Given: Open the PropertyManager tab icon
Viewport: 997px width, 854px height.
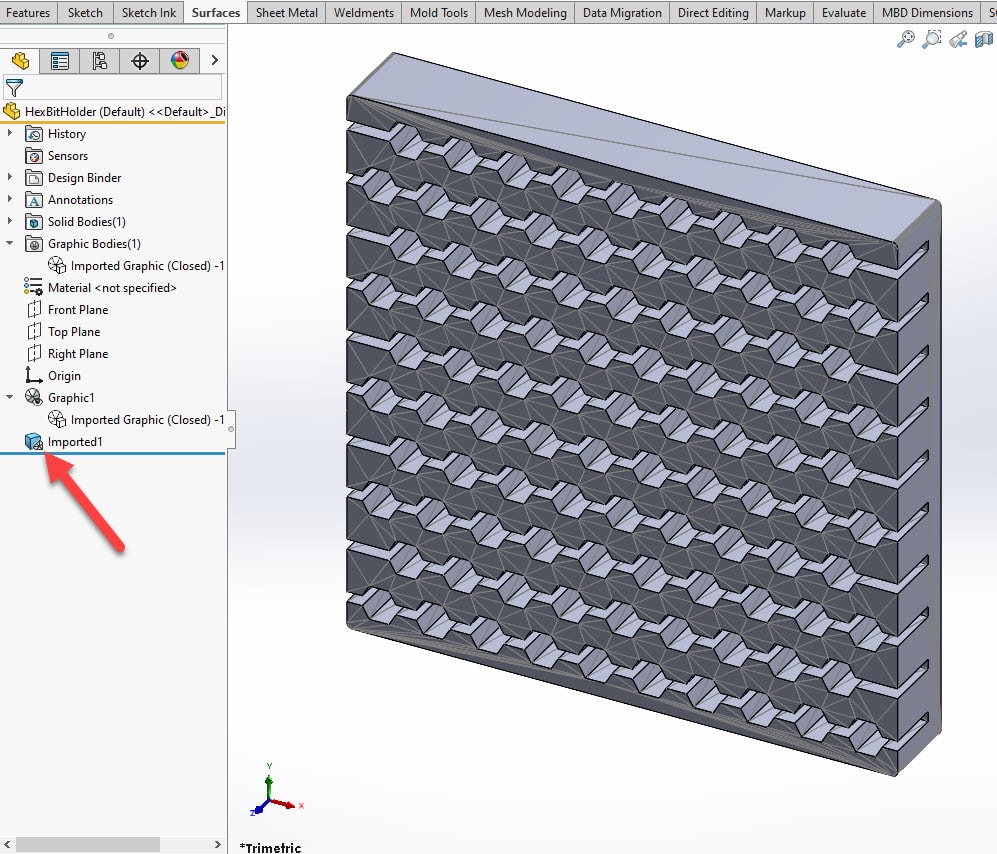Looking at the screenshot, I should point(60,61).
